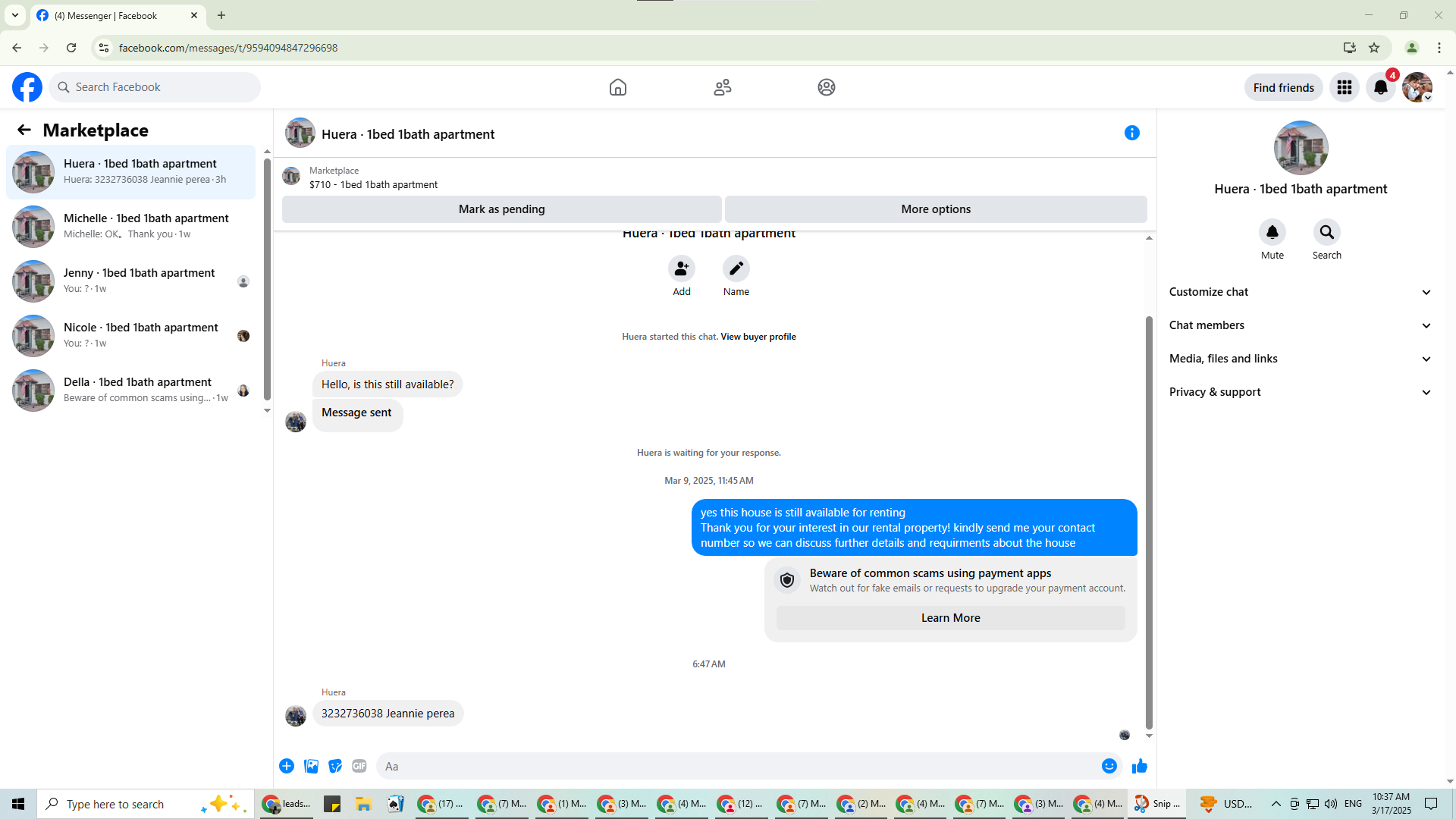
Task: Show conversation information icon
Action: (1132, 133)
